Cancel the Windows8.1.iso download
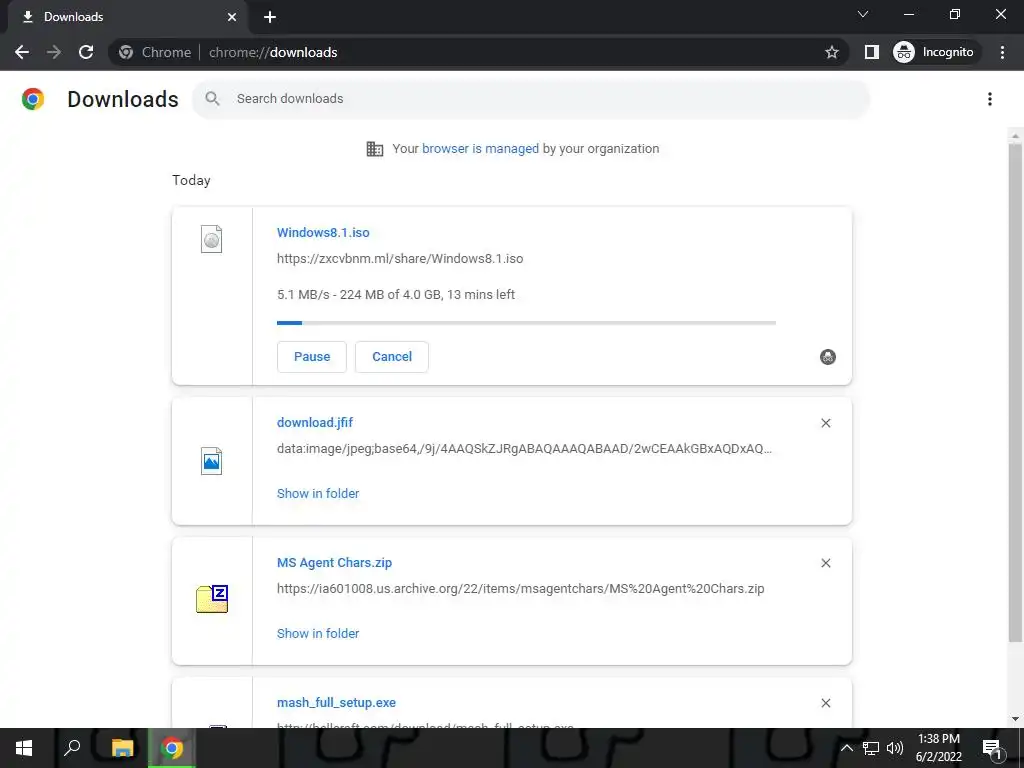The image size is (1024, 768). point(392,357)
